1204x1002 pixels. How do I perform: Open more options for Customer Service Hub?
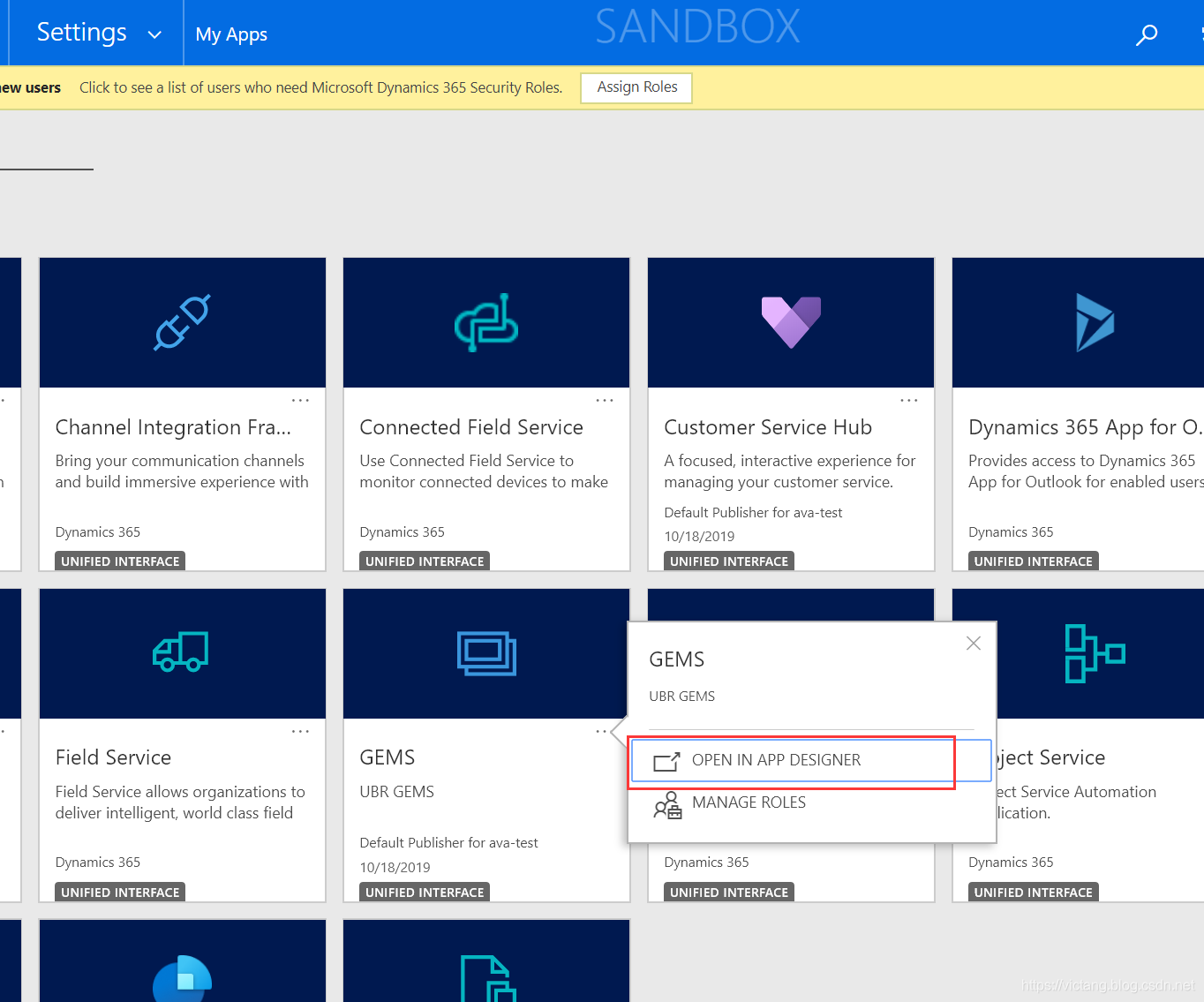pyautogui.click(x=909, y=401)
